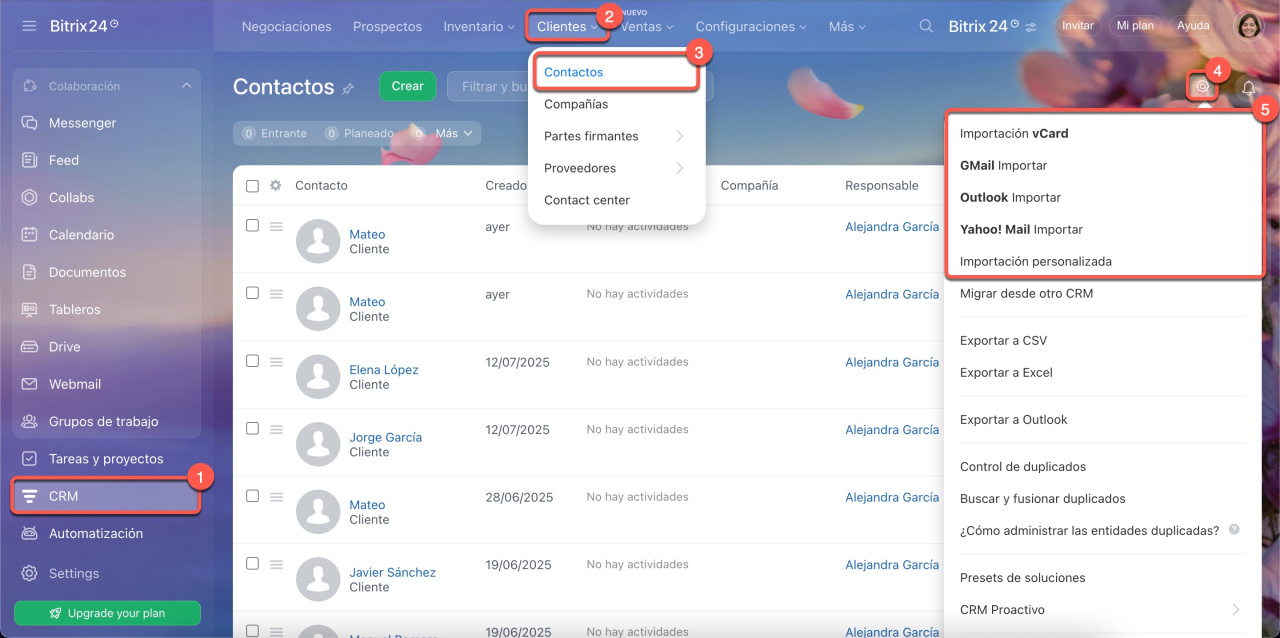The height and width of the screenshot is (638, 1280).
Task: Click the Invitar button
Action: [1077, 26]
